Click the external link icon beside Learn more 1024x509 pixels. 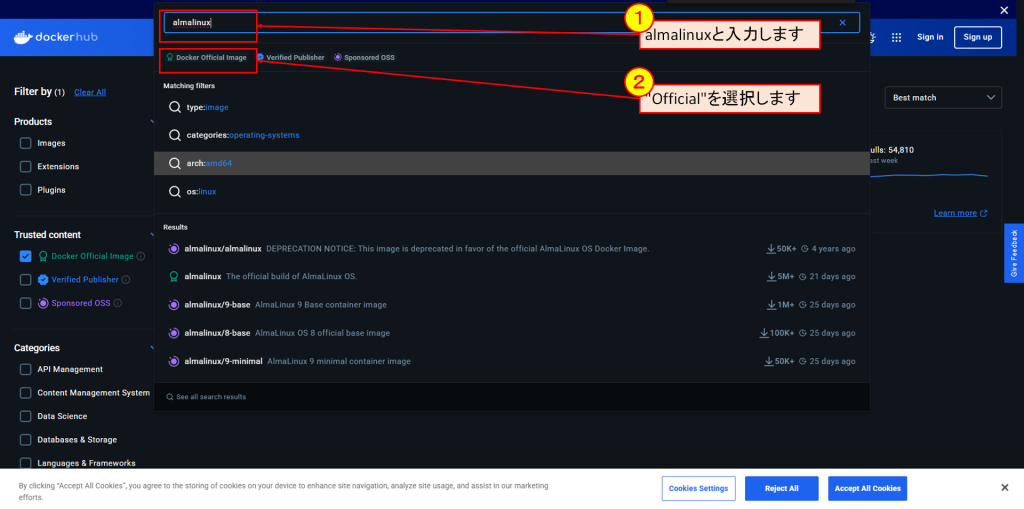point(984,213)
